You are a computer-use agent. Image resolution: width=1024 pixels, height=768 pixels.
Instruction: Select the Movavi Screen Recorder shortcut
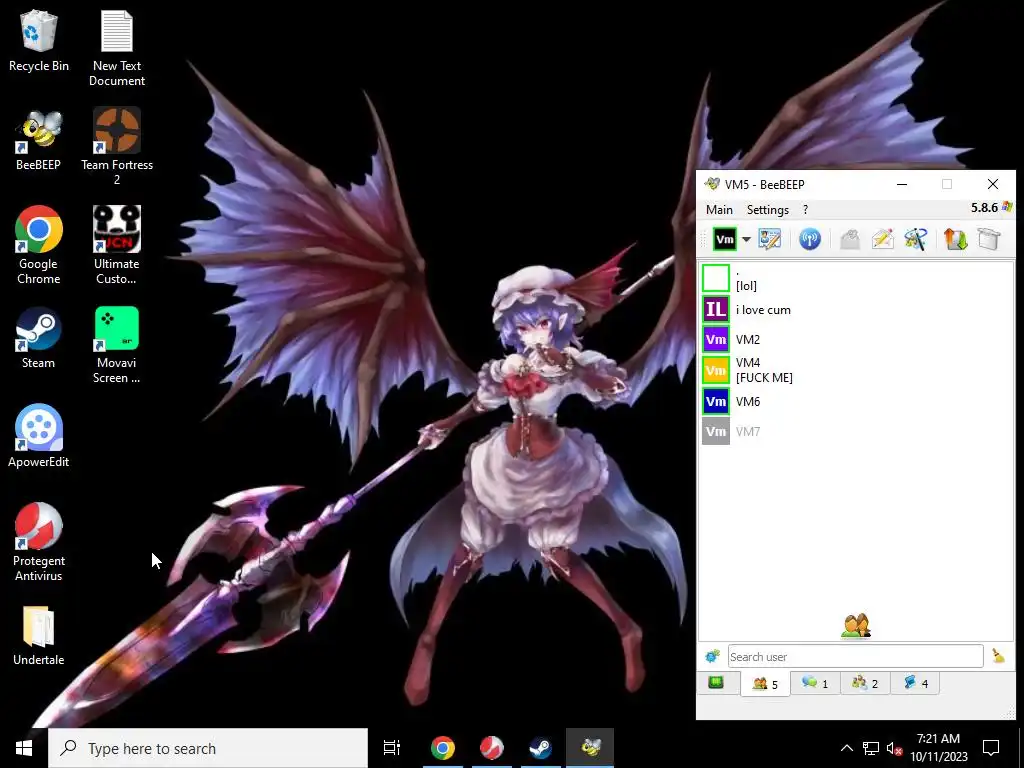[117, 345]
